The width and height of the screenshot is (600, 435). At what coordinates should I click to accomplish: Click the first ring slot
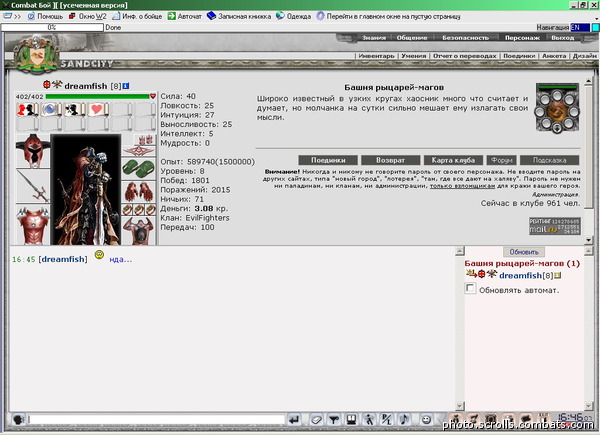pyautogui.click(x=127, y=209)
